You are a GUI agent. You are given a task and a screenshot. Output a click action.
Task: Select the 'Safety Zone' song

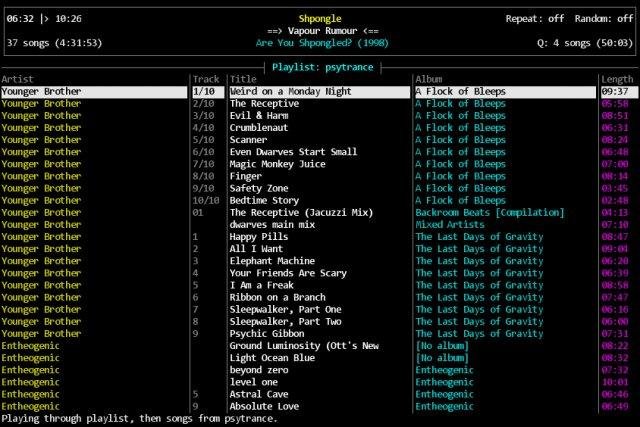259,189
